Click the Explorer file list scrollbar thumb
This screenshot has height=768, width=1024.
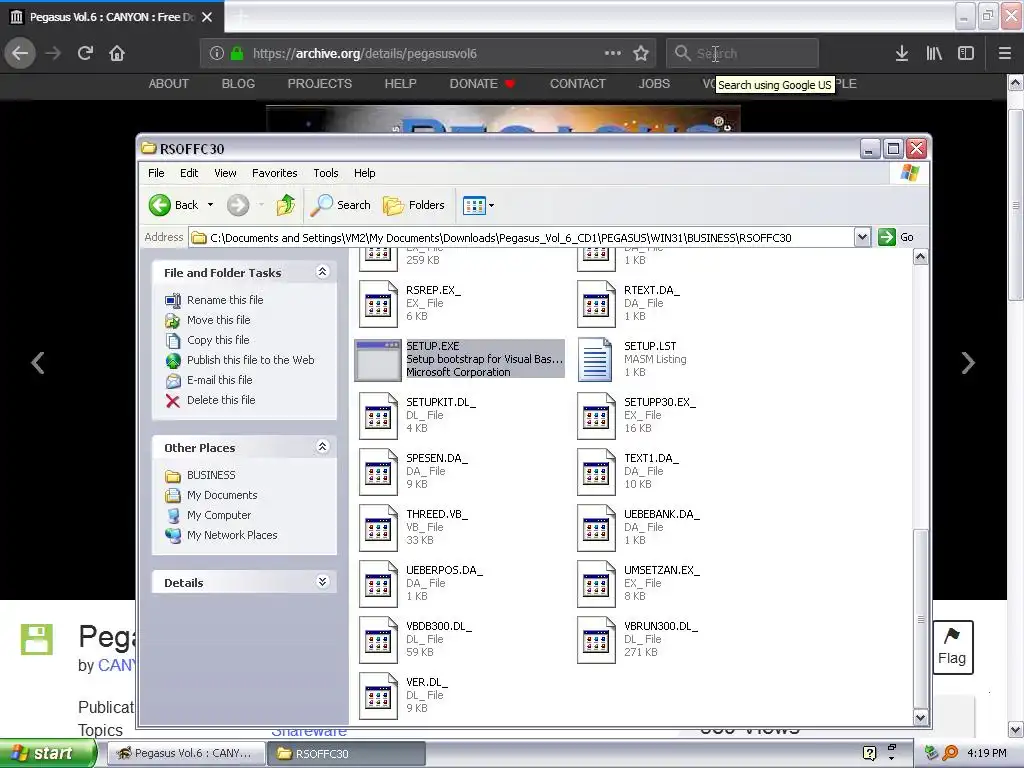920,618
